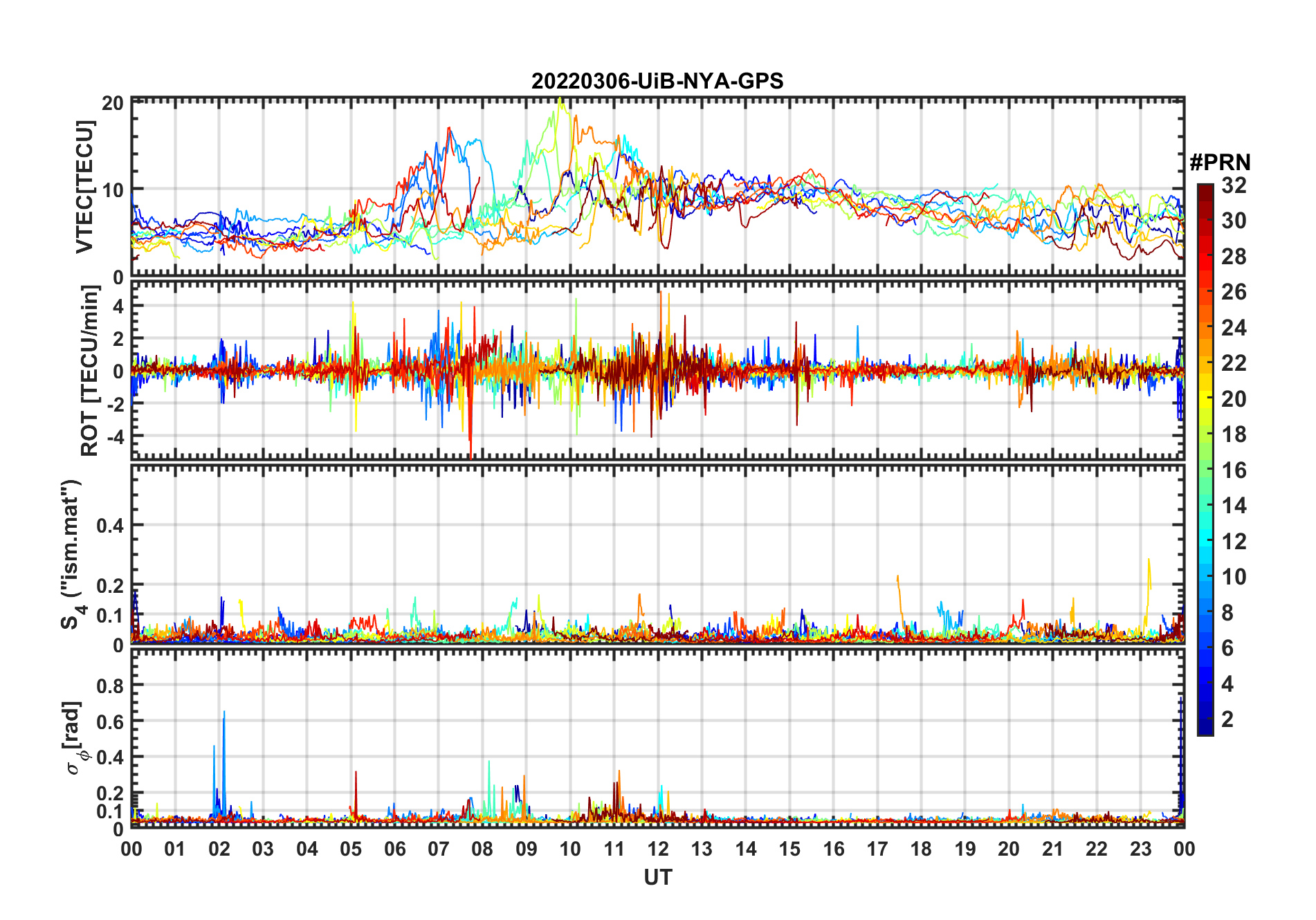Click the x-axis tick label 17

coord(877,849)
